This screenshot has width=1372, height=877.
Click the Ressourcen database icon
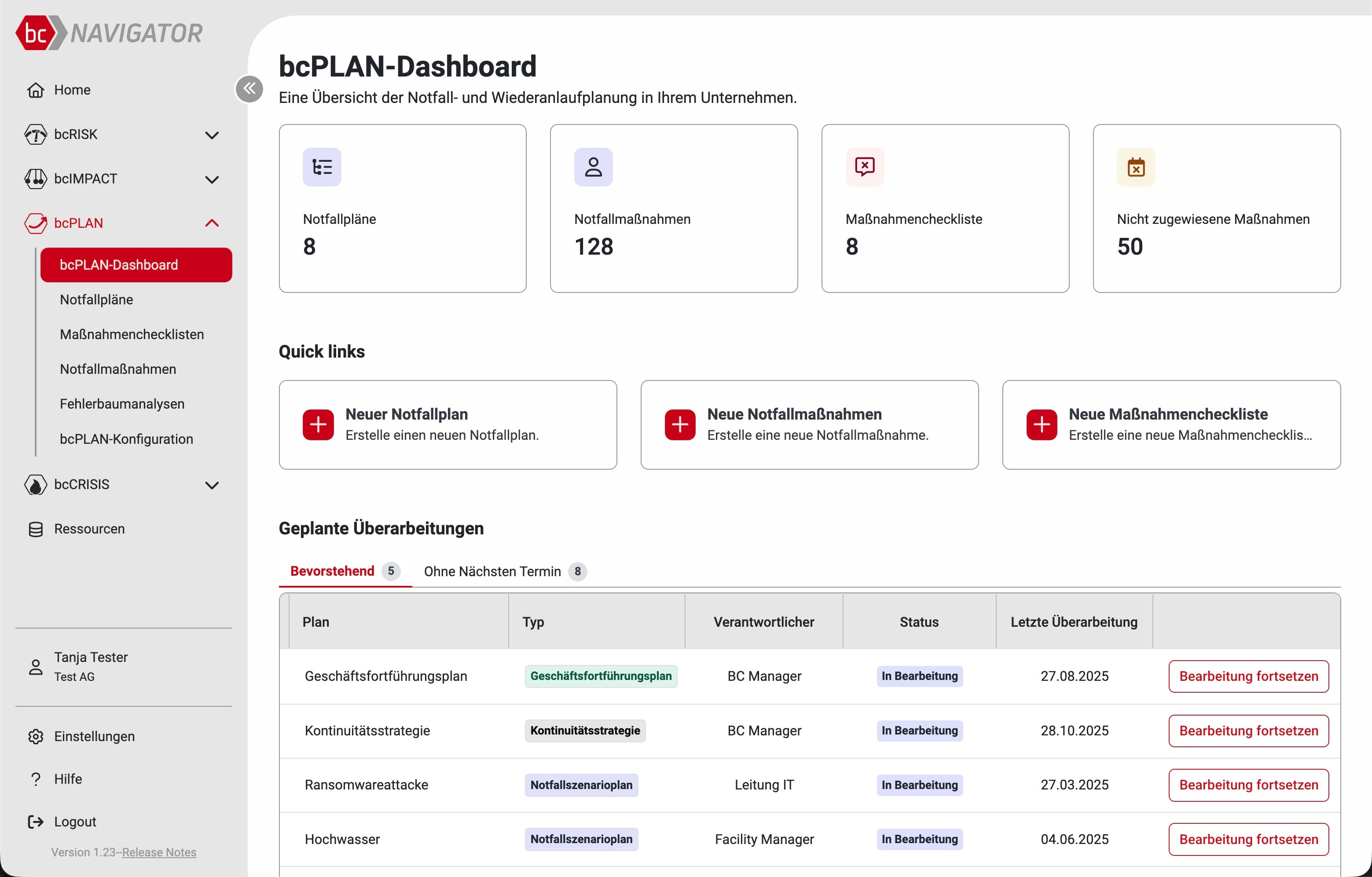click(x=36, y=529)
